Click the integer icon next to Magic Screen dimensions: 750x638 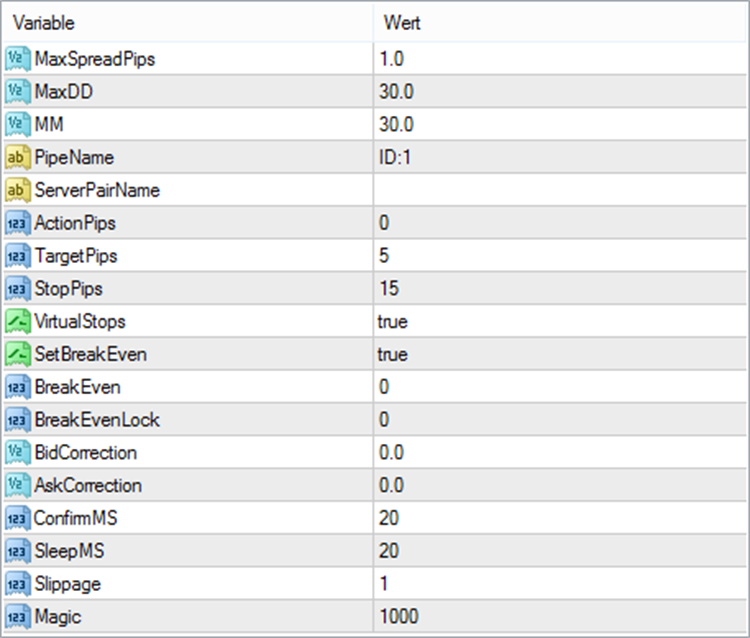click(17, 616)
